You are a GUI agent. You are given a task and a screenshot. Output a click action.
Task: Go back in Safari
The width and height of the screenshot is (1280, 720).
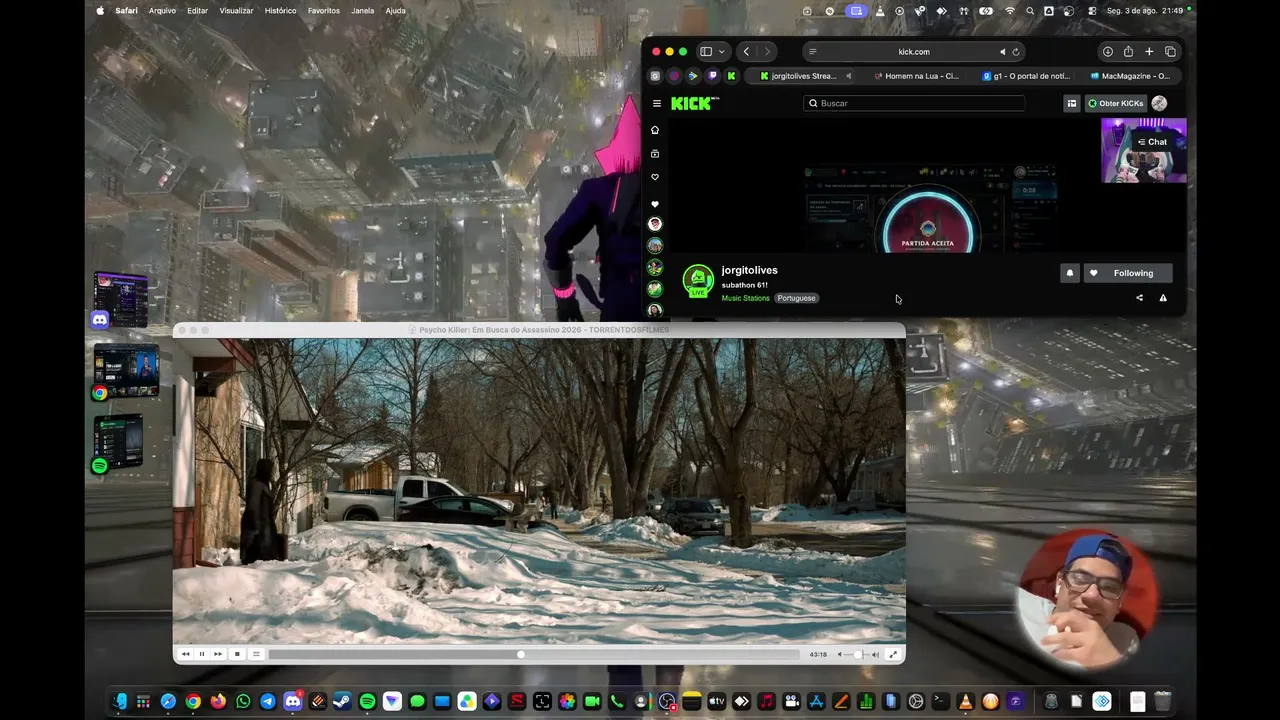746,52
